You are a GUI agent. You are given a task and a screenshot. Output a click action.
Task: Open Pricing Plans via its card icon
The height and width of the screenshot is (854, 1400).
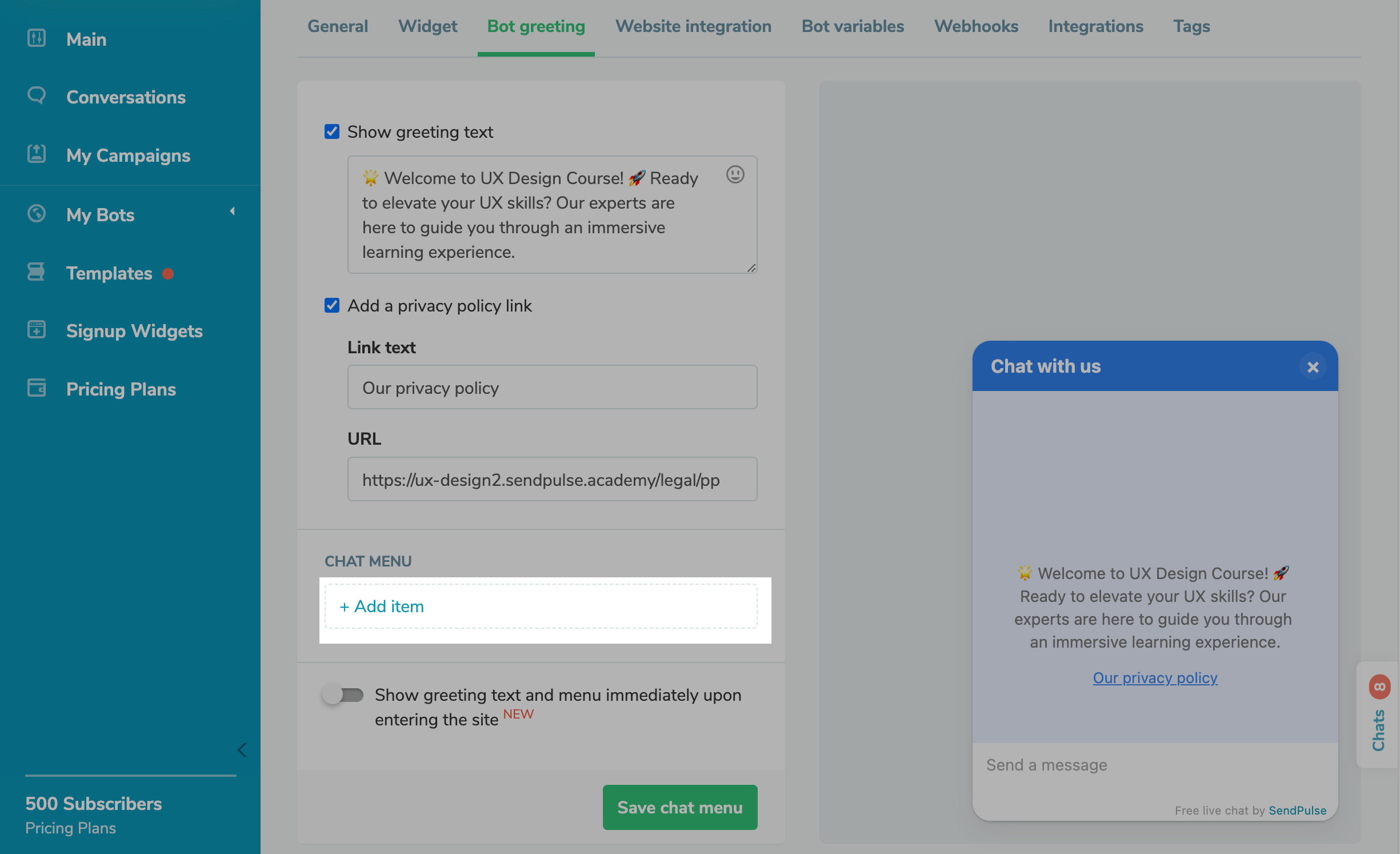tap(37, 388)
